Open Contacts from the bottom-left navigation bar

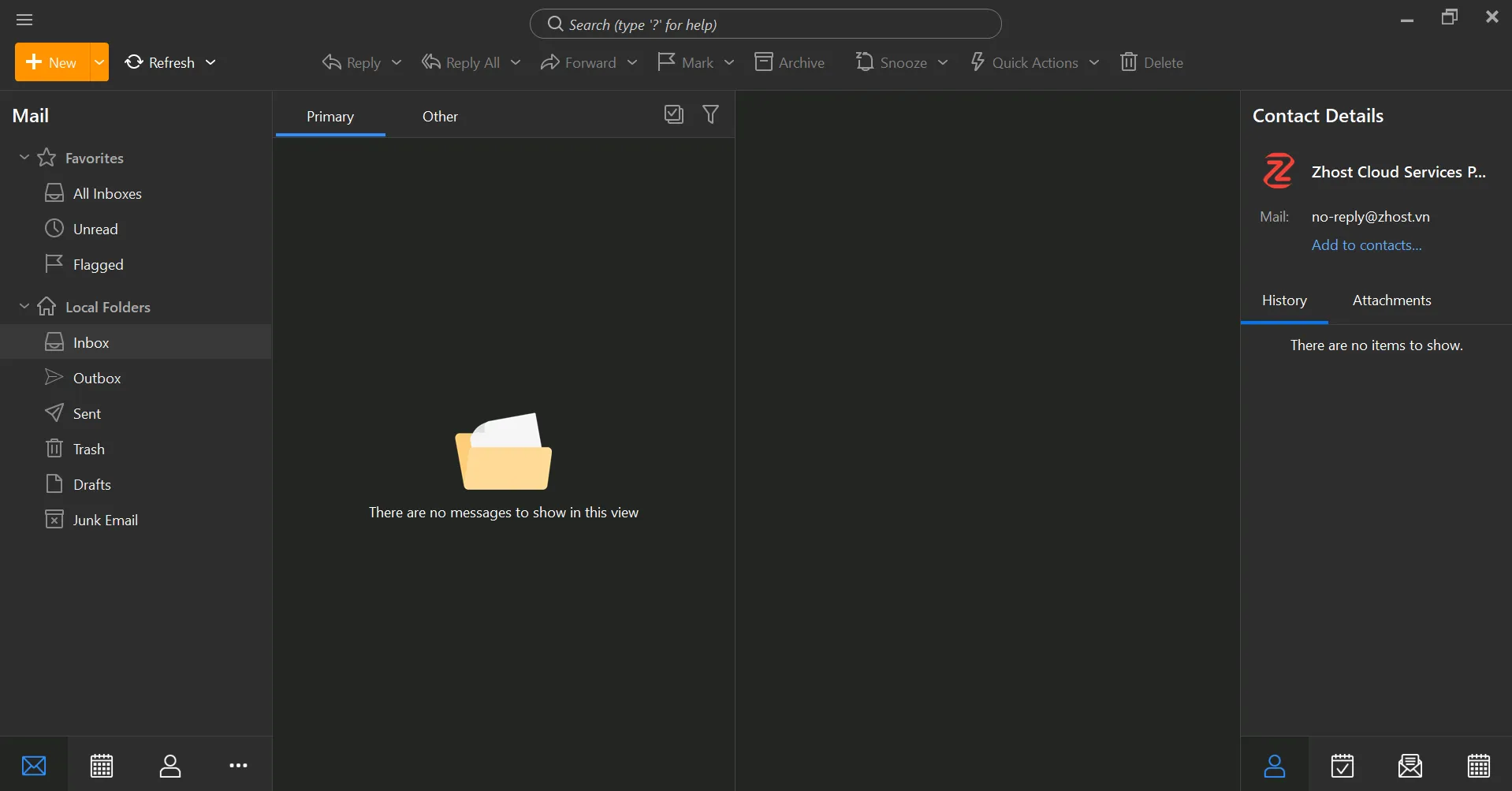tap(170, 765)
